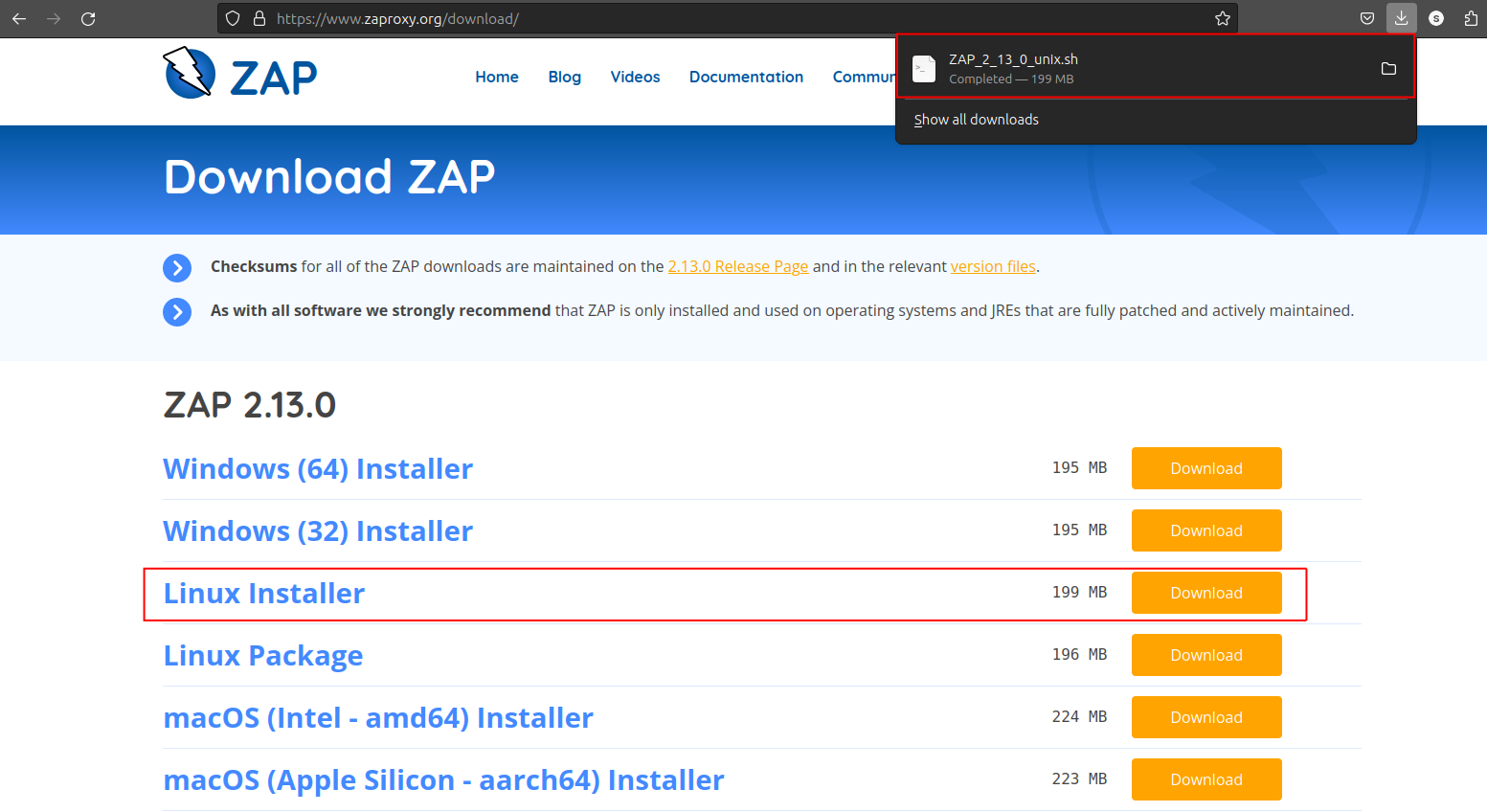Click the ZAP 2.13.0 heading
This screenshot has height=812, width=1487.
250,405
